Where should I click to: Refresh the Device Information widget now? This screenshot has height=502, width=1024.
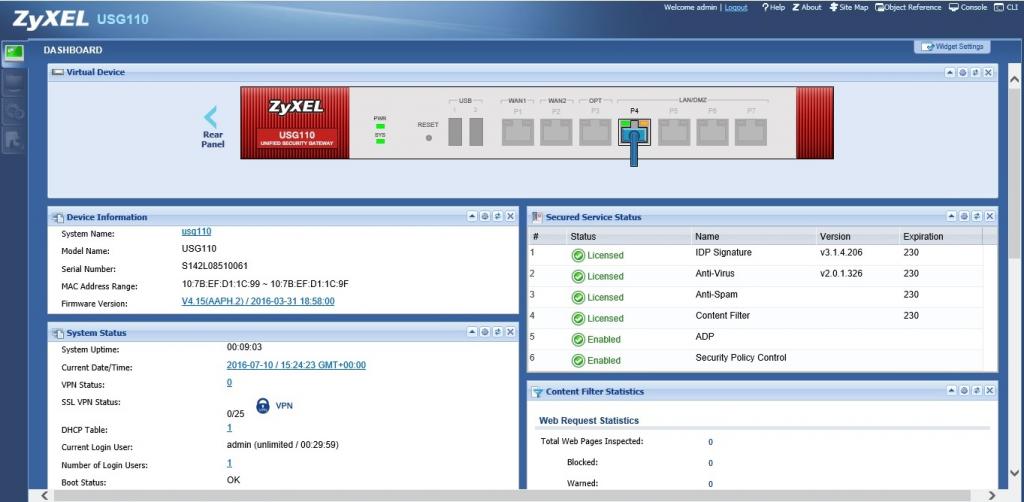498,216
